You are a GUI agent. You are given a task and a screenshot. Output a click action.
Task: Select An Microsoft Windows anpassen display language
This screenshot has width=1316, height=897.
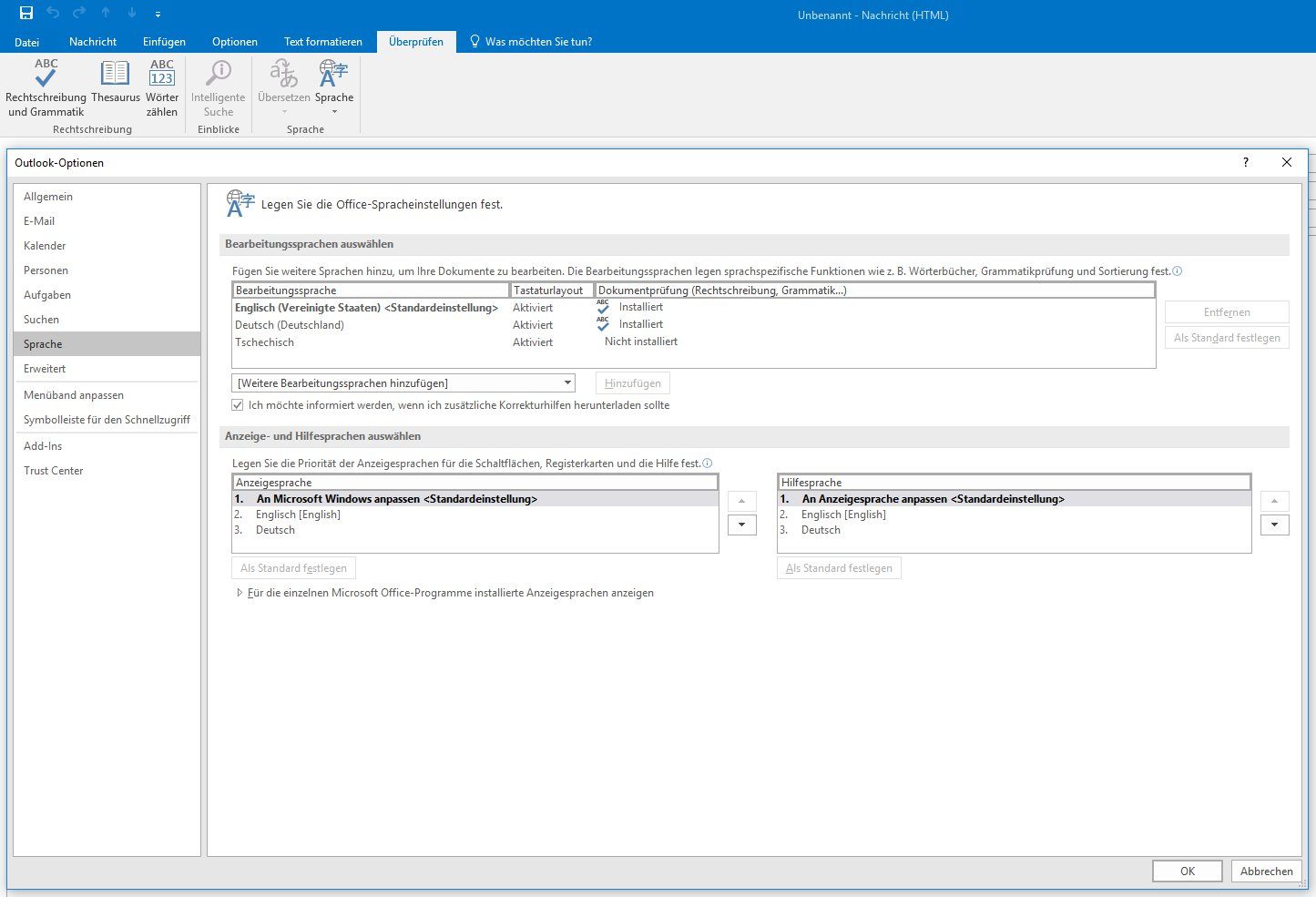(475, 499)
